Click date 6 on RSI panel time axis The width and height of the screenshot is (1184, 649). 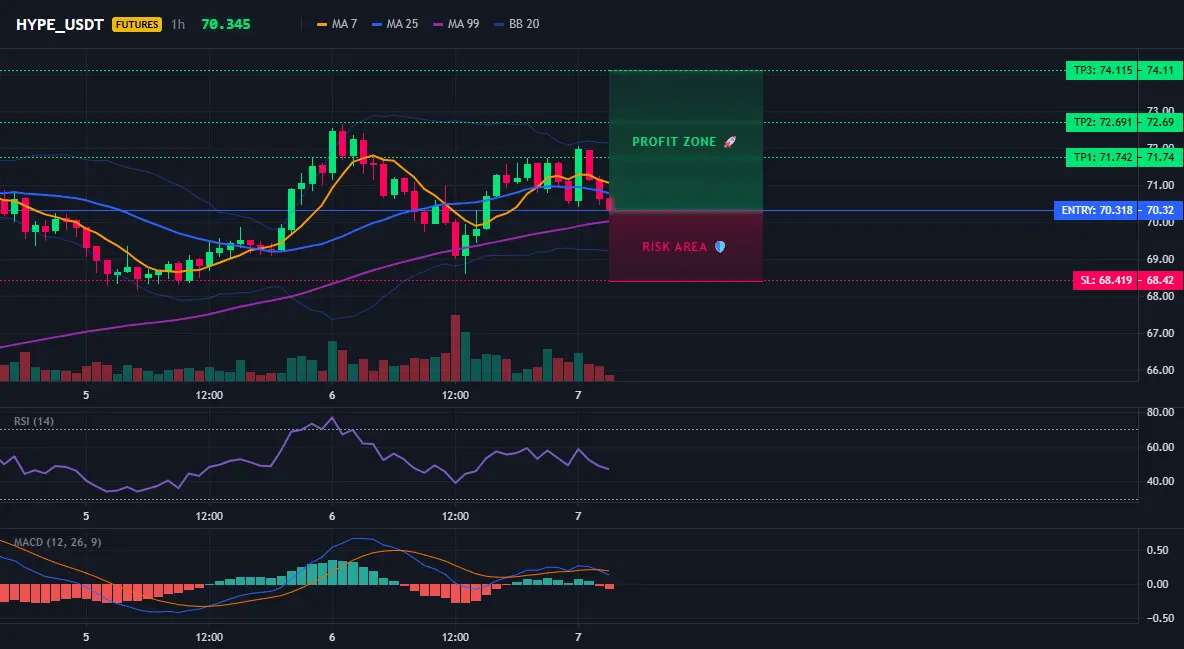click(x=332, y=516)
